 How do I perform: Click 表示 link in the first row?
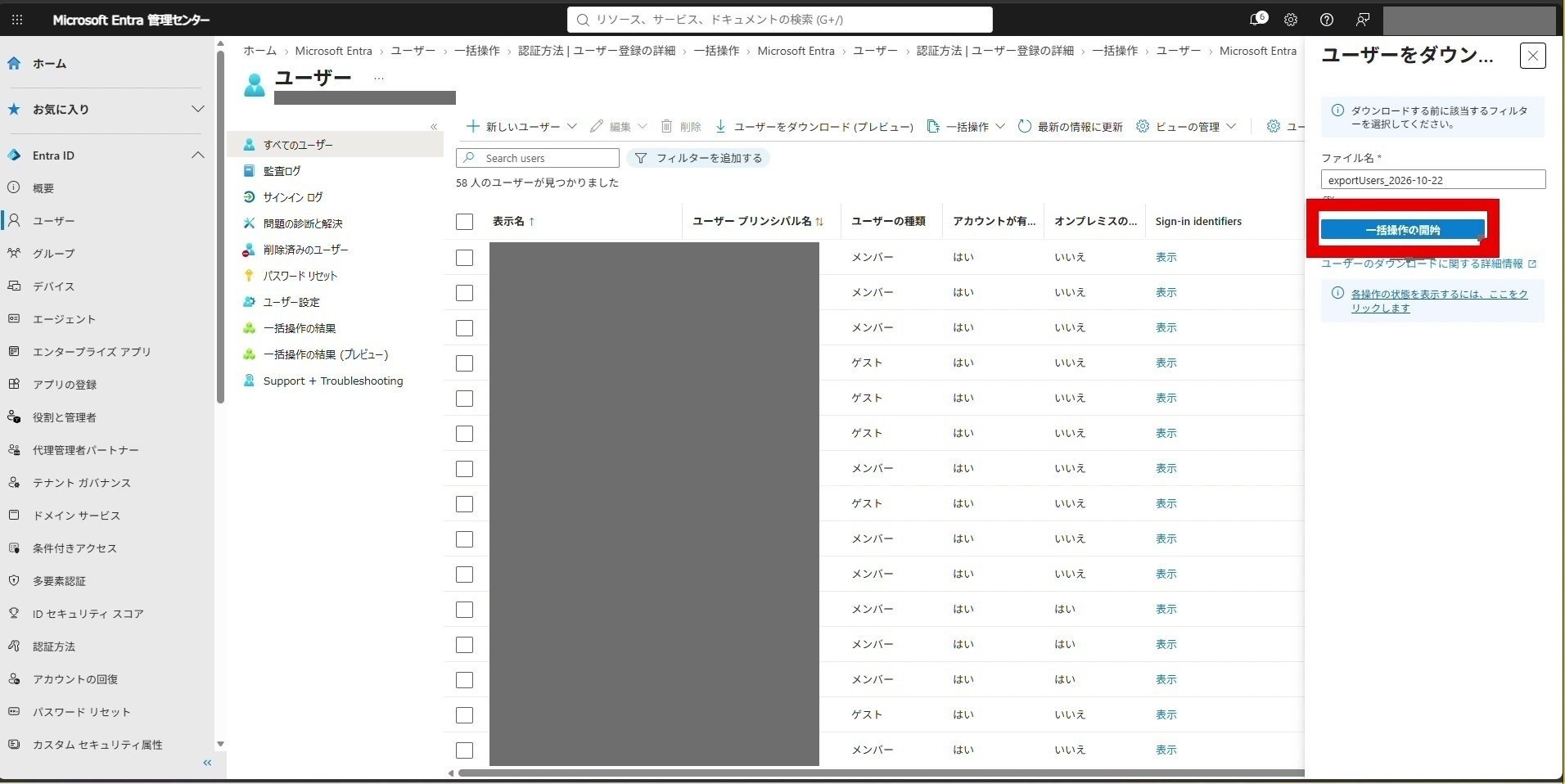coord(1166,258)
